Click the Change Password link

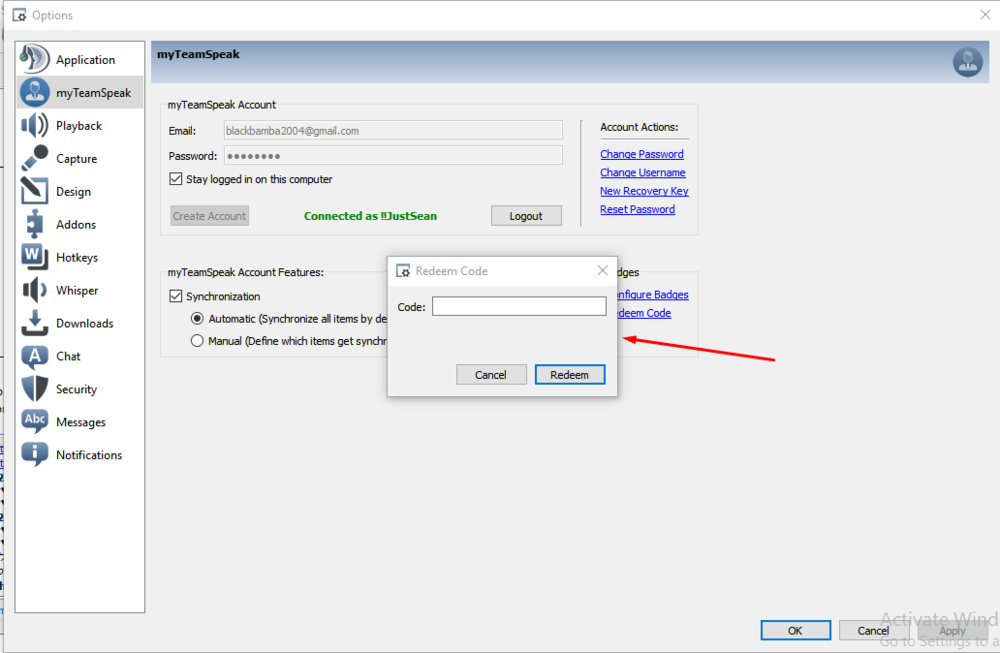click(x=641, y=154)
